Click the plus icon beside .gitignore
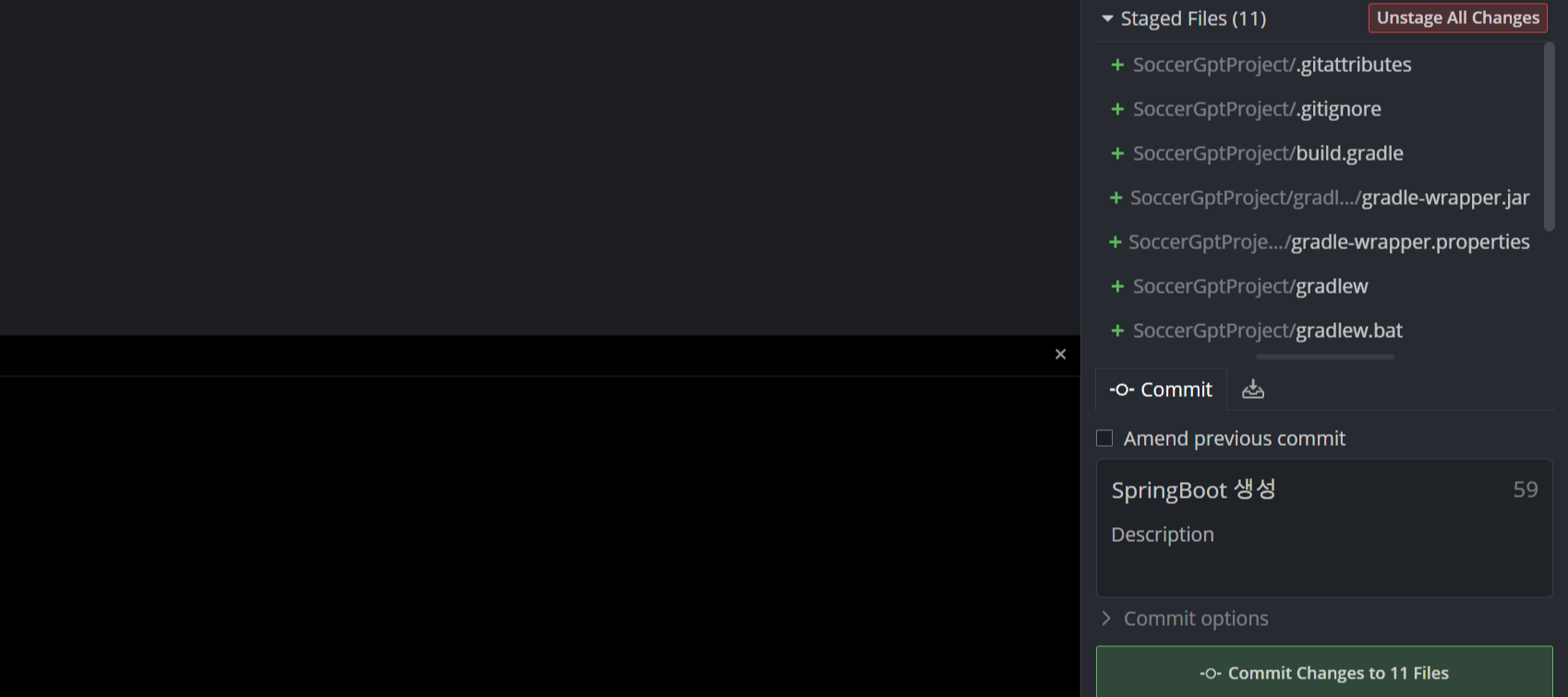The width and height of the screenshot is (1568, 697). point(1117,109)
